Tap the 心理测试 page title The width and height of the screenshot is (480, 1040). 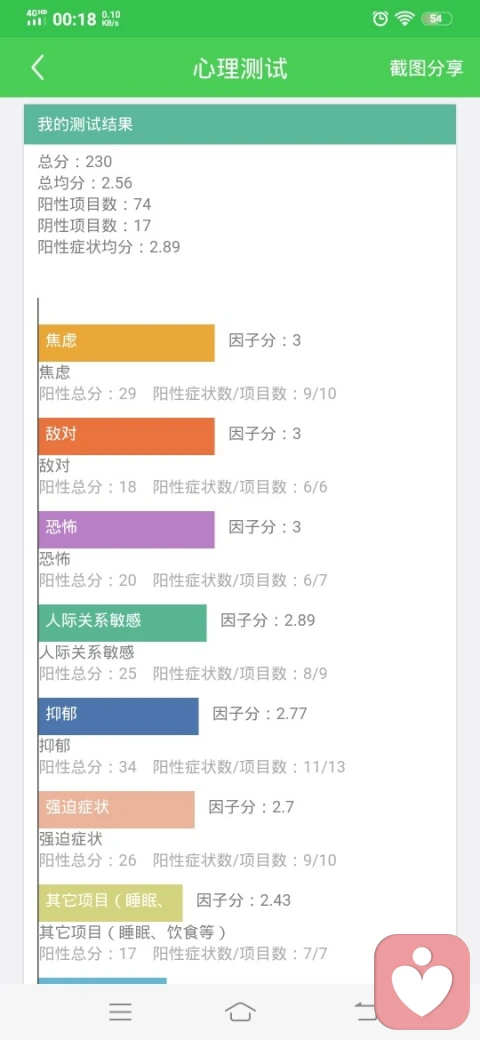[240, 68]
